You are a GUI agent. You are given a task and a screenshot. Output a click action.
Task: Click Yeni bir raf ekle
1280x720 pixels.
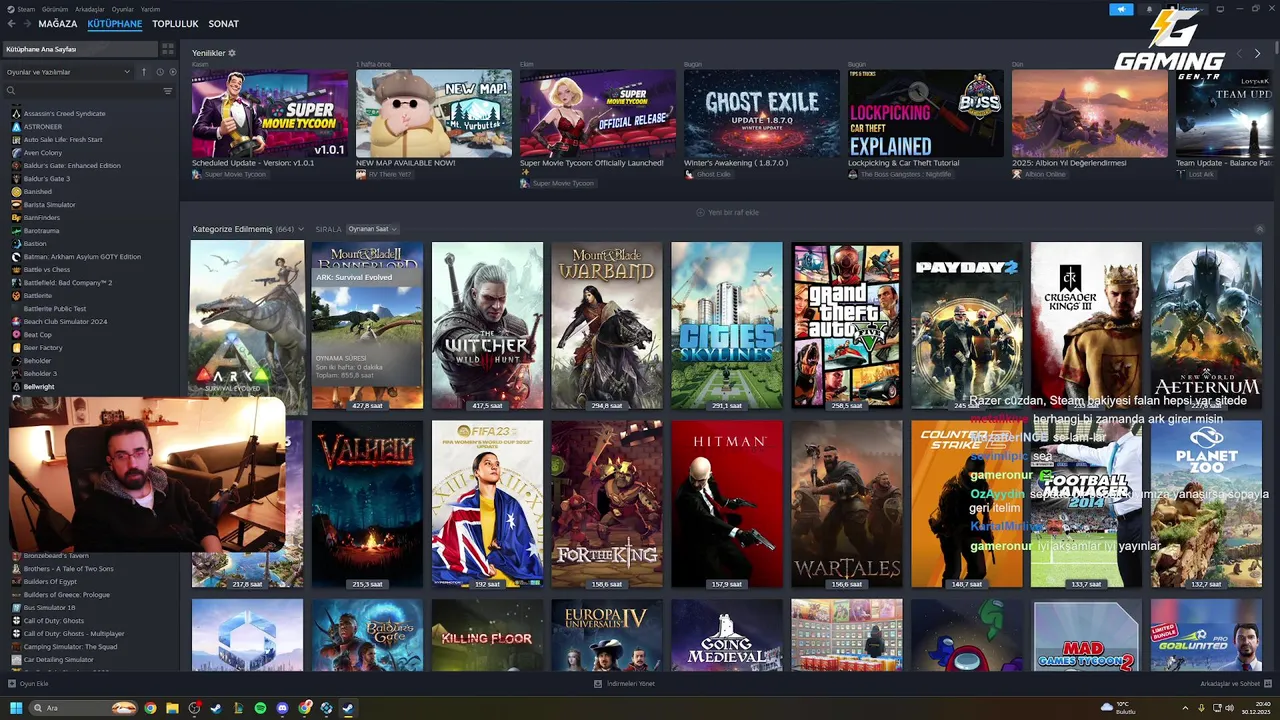pos(727,212)
